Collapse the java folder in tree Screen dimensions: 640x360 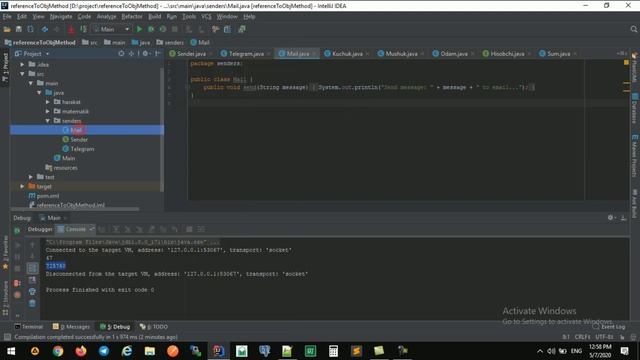pyautogui.click(x=39, y=93)
